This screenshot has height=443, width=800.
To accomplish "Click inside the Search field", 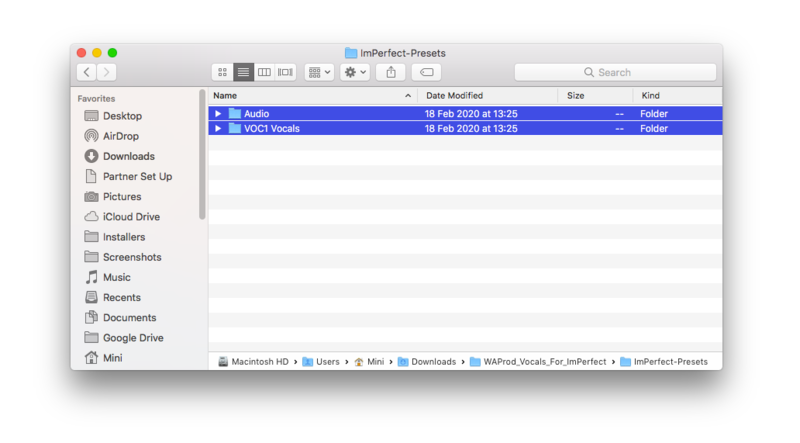I will click(615, 72).
